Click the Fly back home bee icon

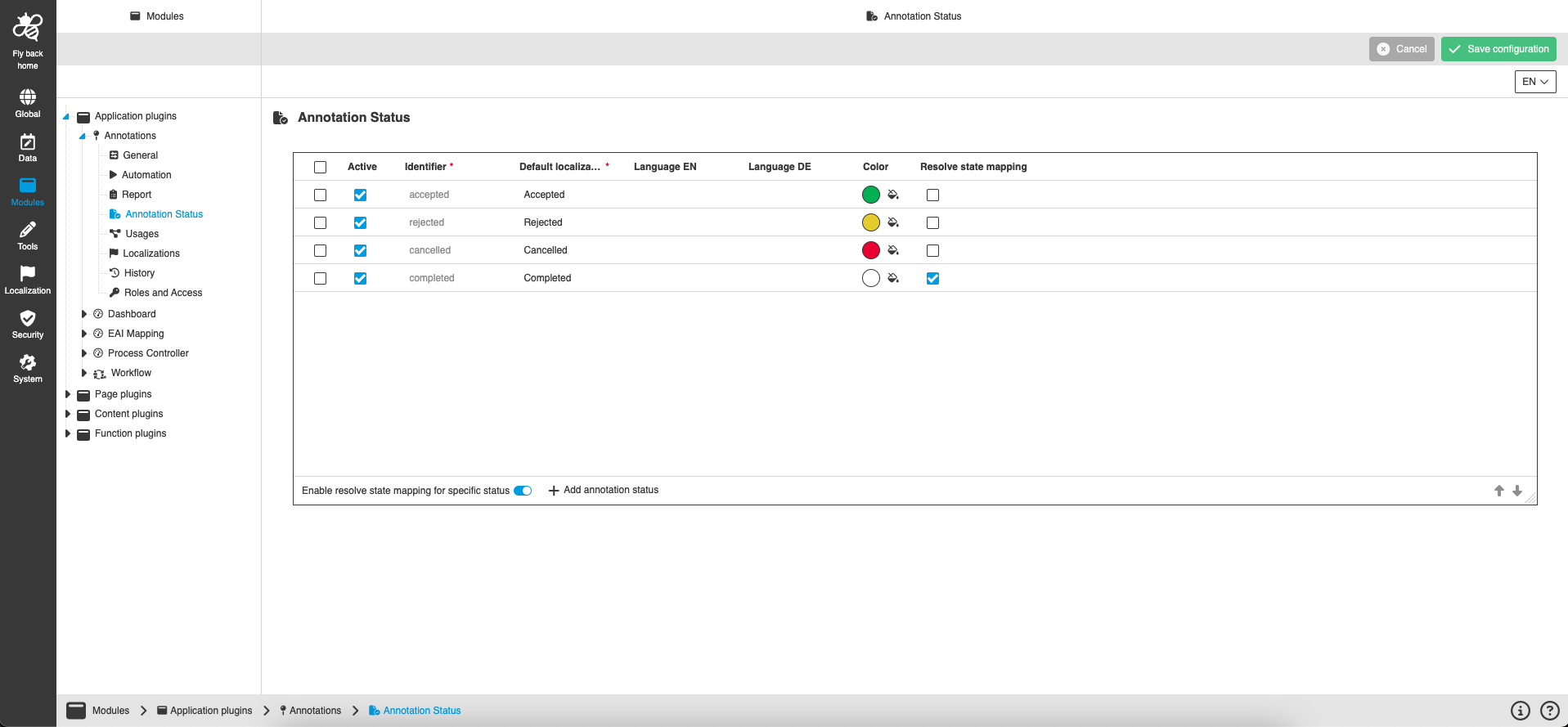click(x=28, y=27)
